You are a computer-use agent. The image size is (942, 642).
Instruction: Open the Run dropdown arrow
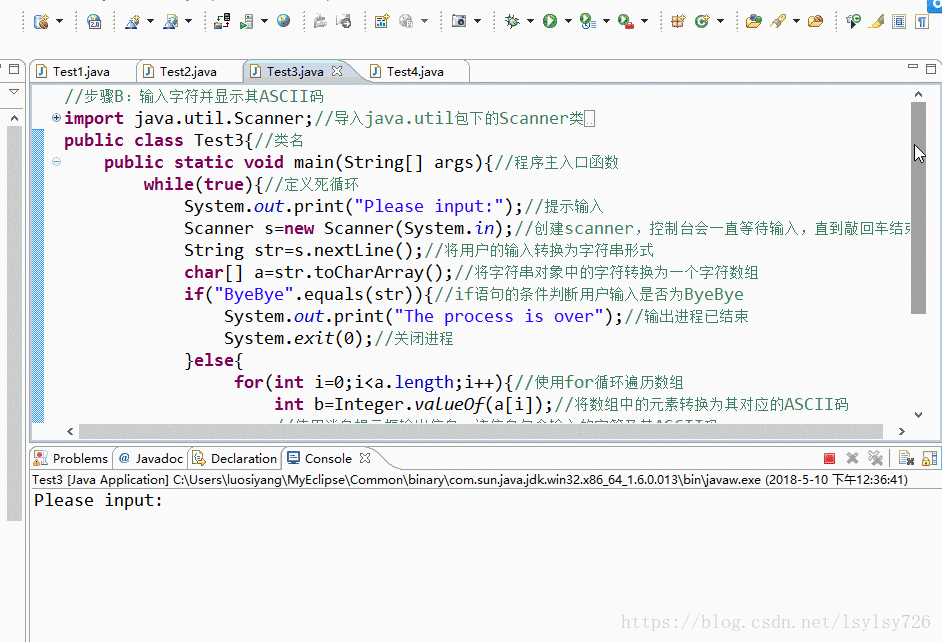pos(568,21)
